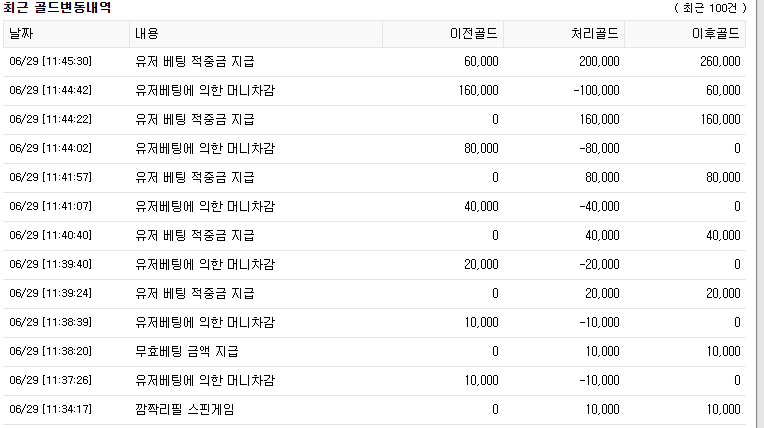This screenshot has width=764, height=428.
Task: Click 유저베팅에 의한 머니차감 at 11:44:02
Action: point(205,149)
